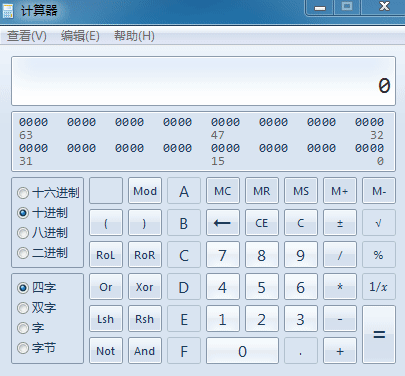Click the digit 2 button
The height and width of the screenshot is (376, 405).
(262, 319)
